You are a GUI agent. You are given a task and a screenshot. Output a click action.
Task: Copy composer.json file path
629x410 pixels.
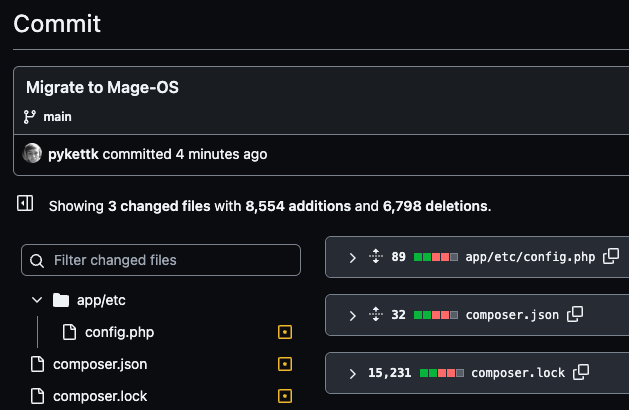click(575, 314)
